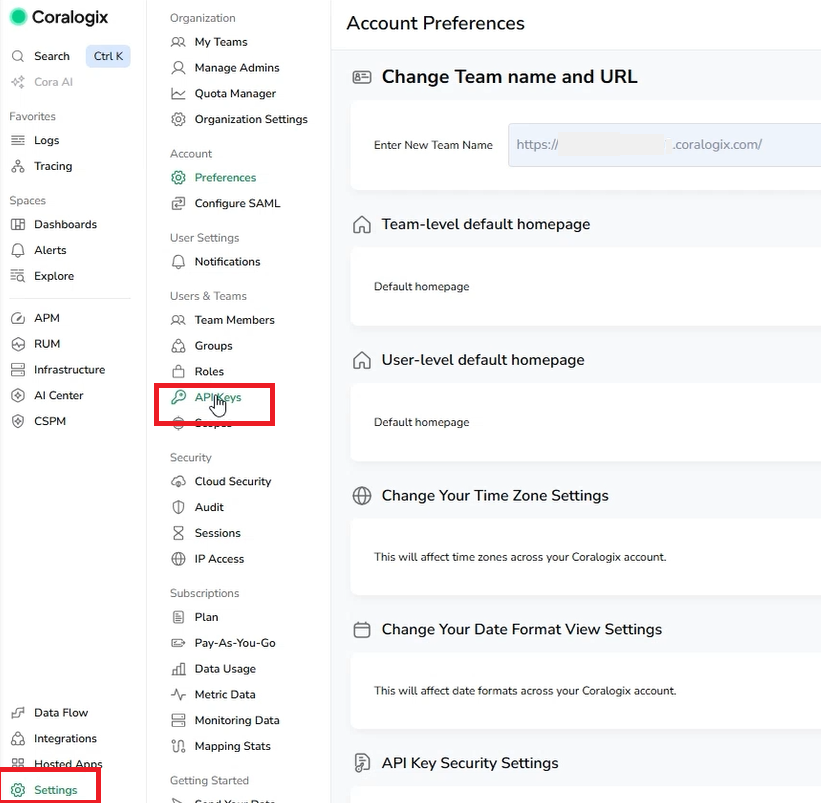Open the Audit settings page
821x803 pixels.
click(209, 507)
